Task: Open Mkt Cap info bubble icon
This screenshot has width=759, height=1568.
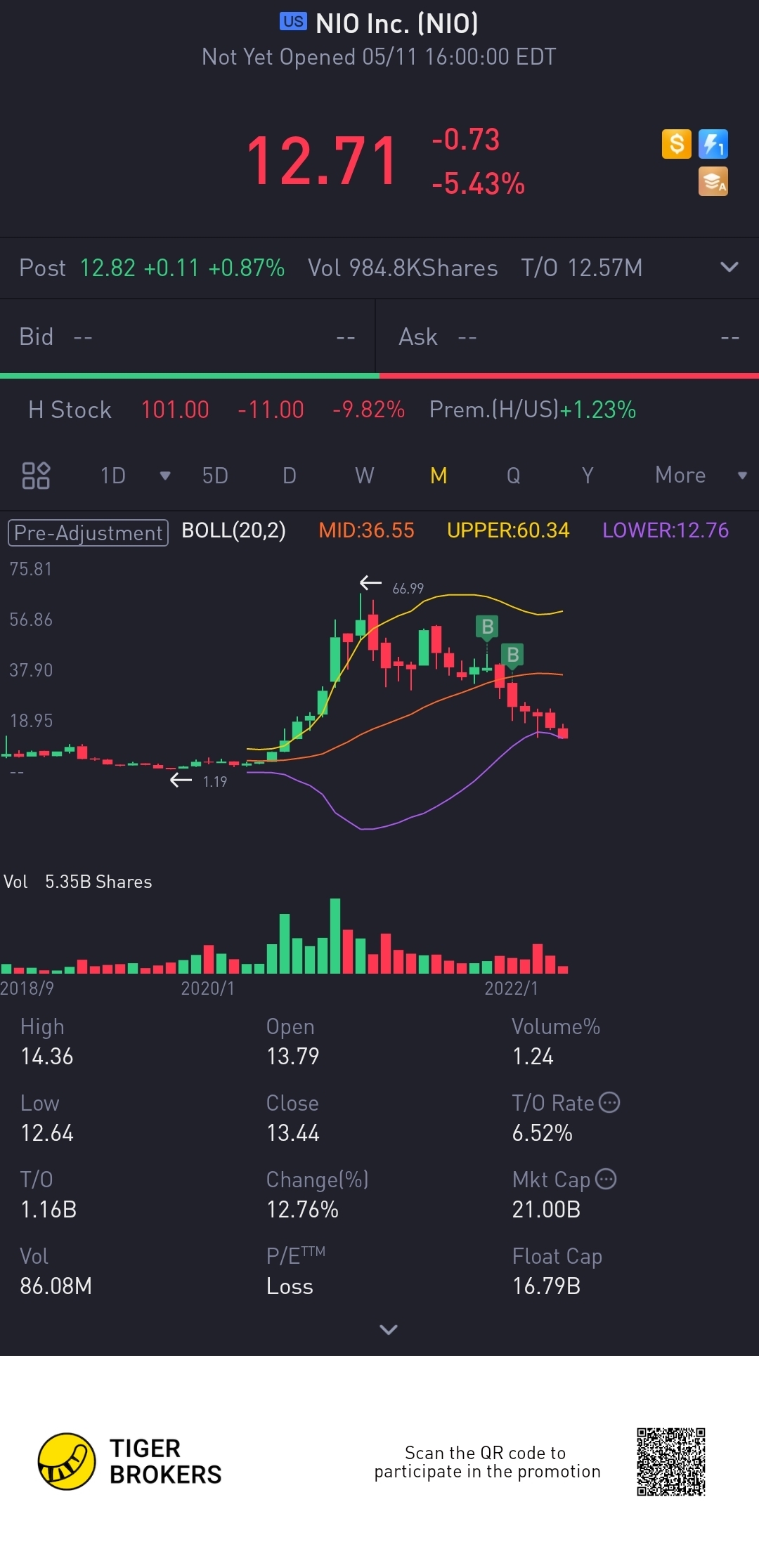Action: 606,1179
